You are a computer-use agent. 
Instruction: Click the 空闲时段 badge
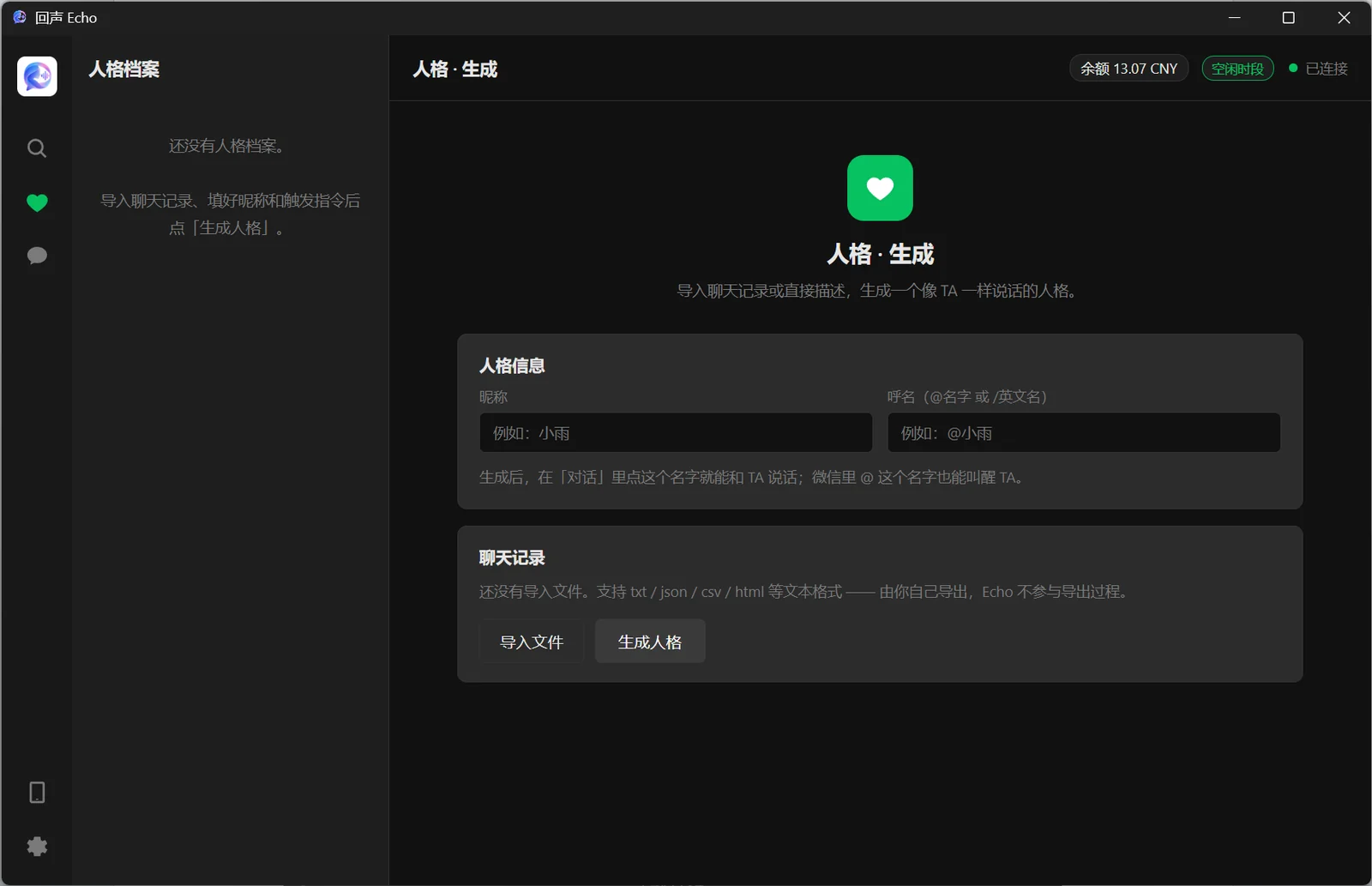point(1237,69)
